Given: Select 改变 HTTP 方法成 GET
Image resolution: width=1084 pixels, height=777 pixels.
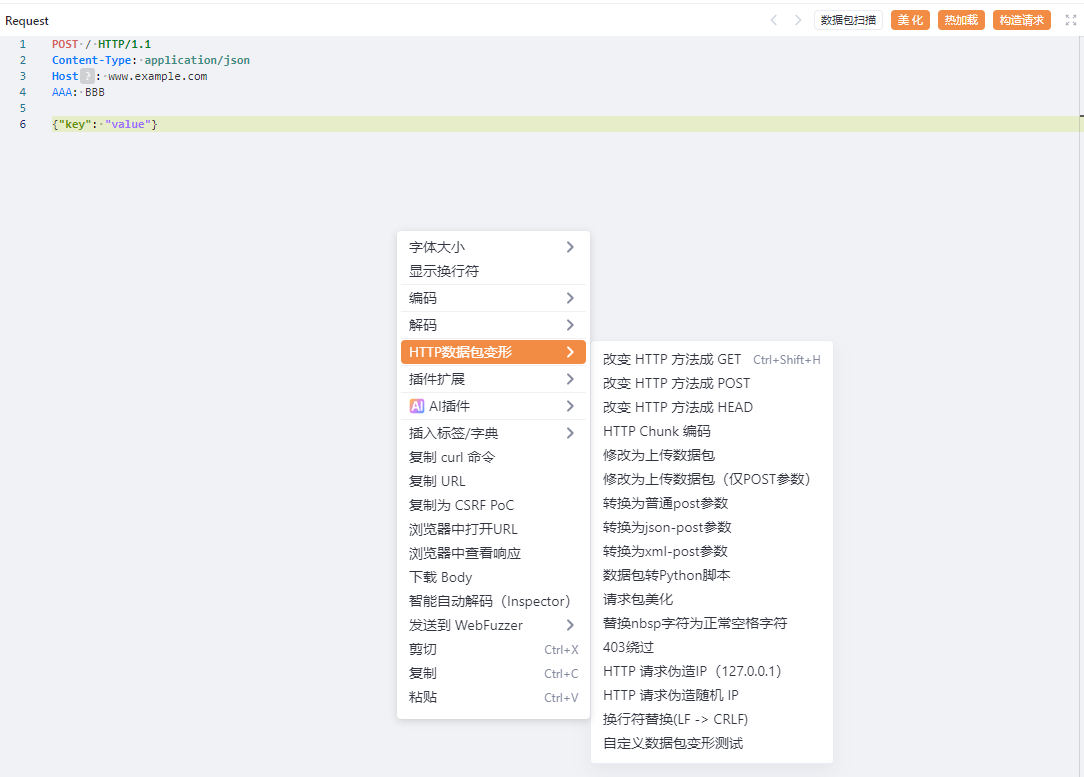Looking at the screenshot, I should tap(672, 359).
